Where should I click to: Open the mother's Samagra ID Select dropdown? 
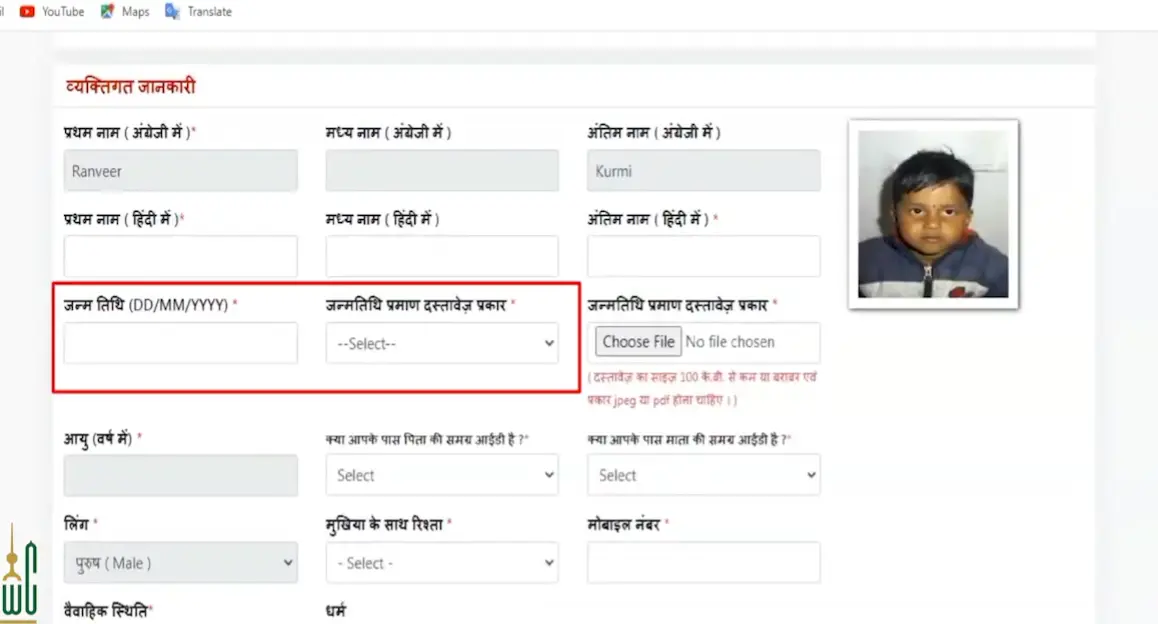(x=703, y=475)
